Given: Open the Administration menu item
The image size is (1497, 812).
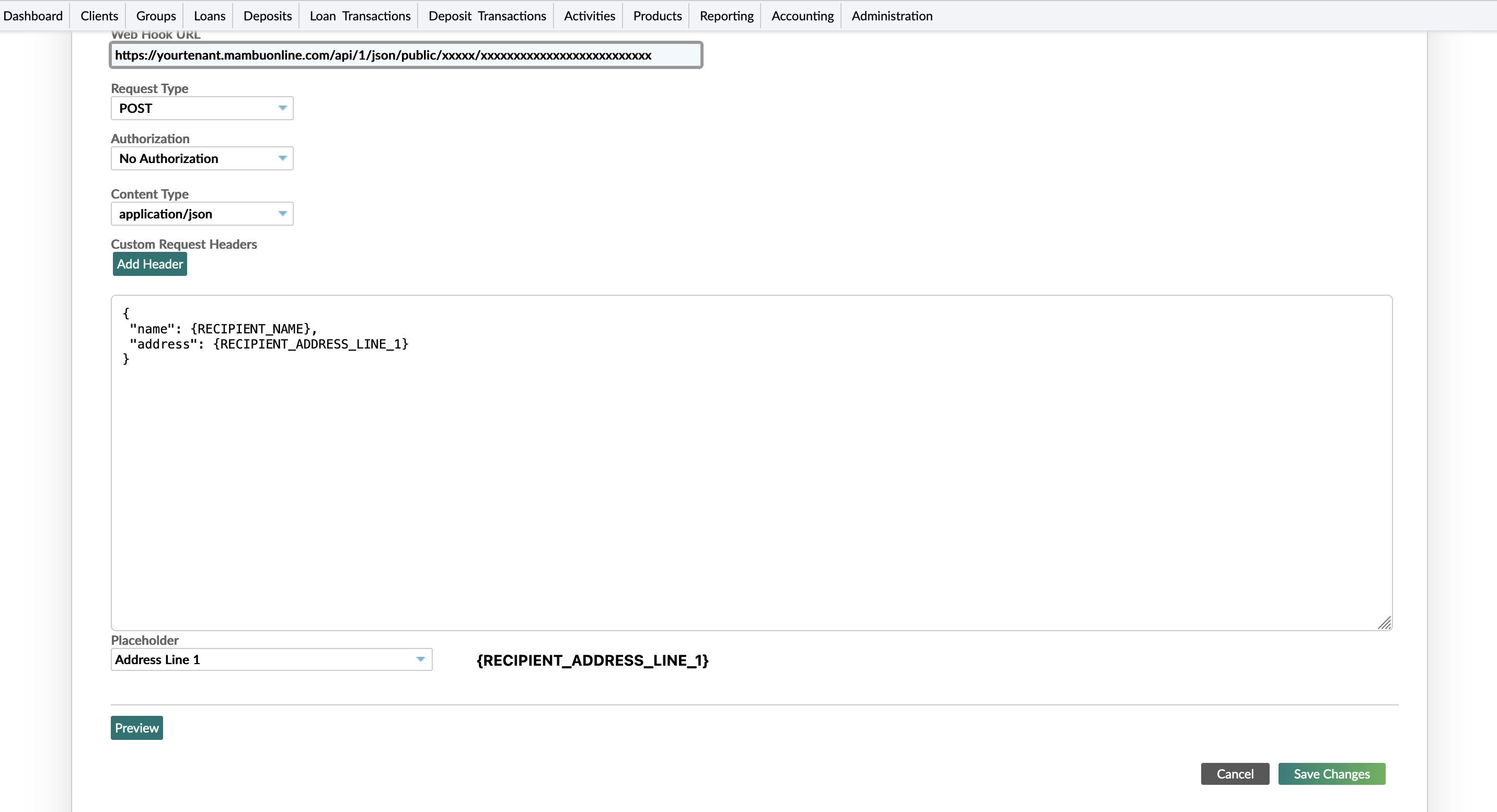Looking at the screenshot, I should tap(892, 15).
